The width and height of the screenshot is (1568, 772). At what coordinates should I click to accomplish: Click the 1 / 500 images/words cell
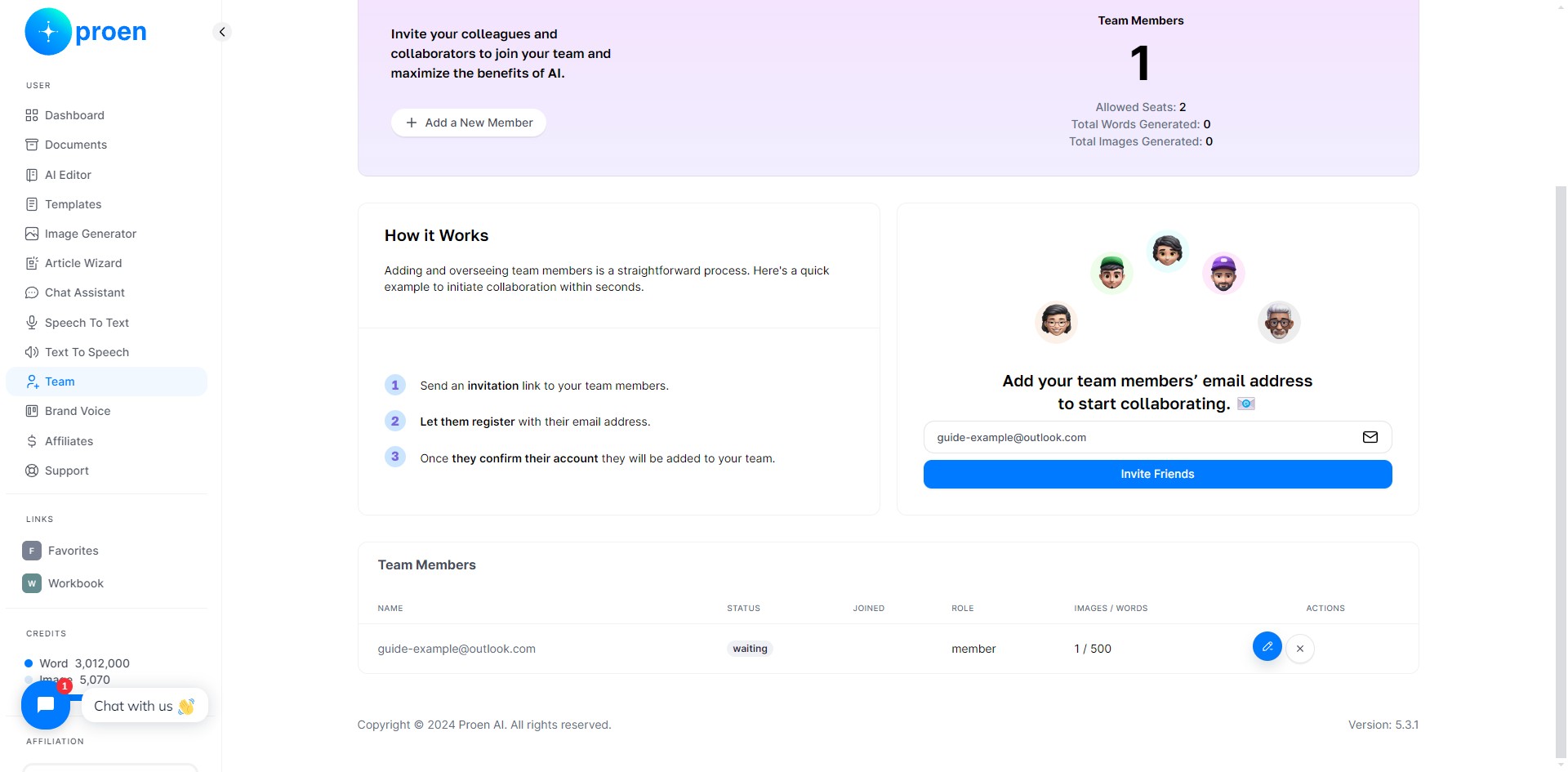[x=1093, y=649]
